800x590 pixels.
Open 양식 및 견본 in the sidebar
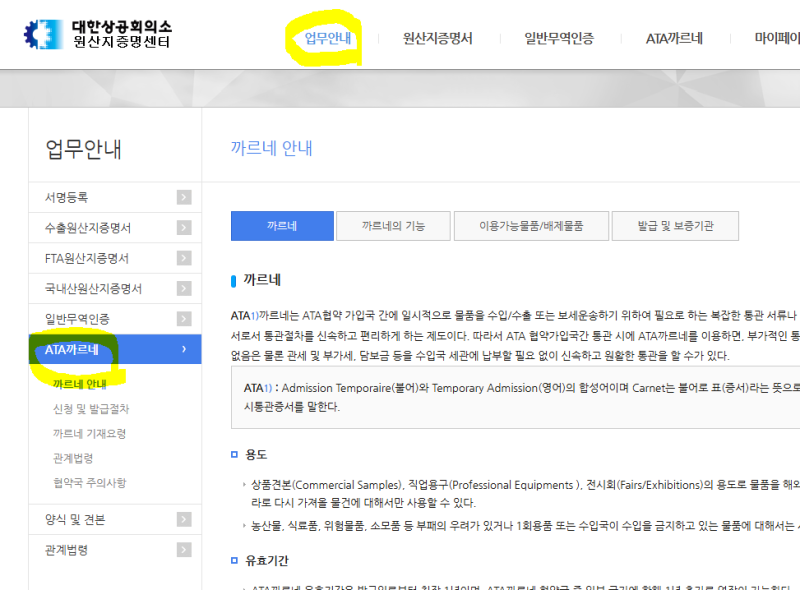click(115, 520)
